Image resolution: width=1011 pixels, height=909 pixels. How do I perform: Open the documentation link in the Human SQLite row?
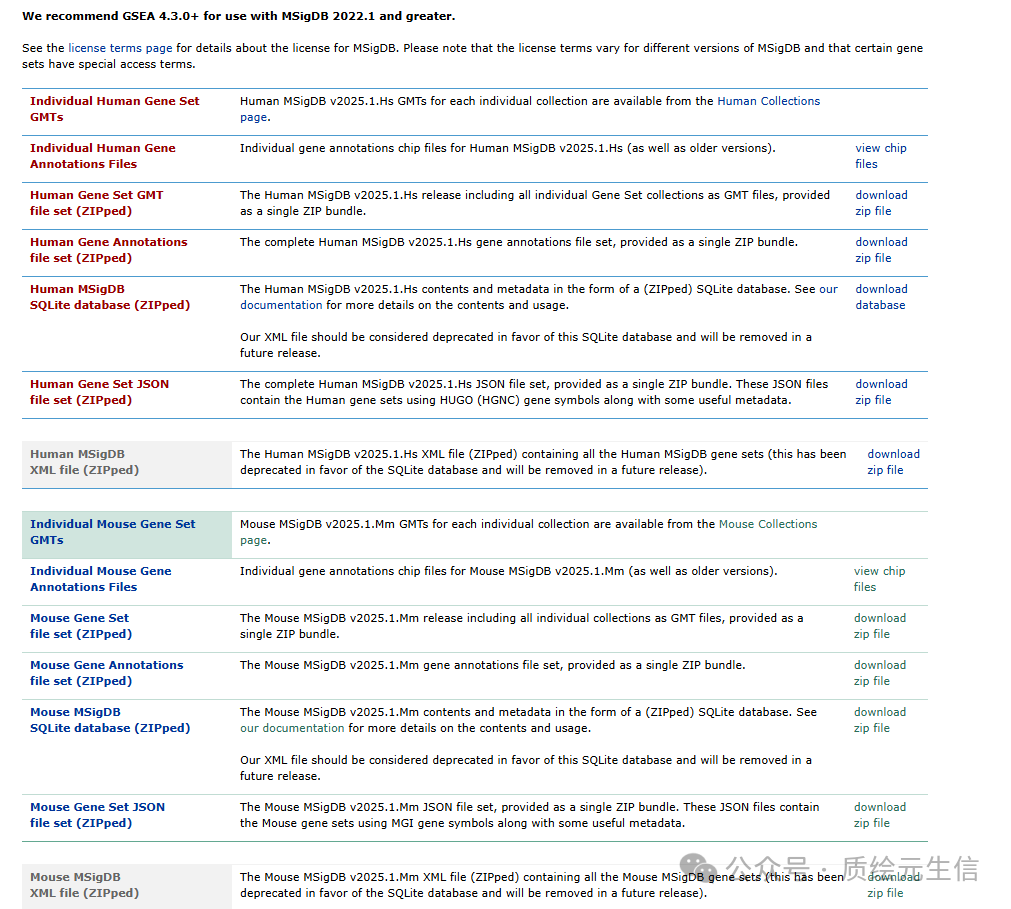point(281,305)
